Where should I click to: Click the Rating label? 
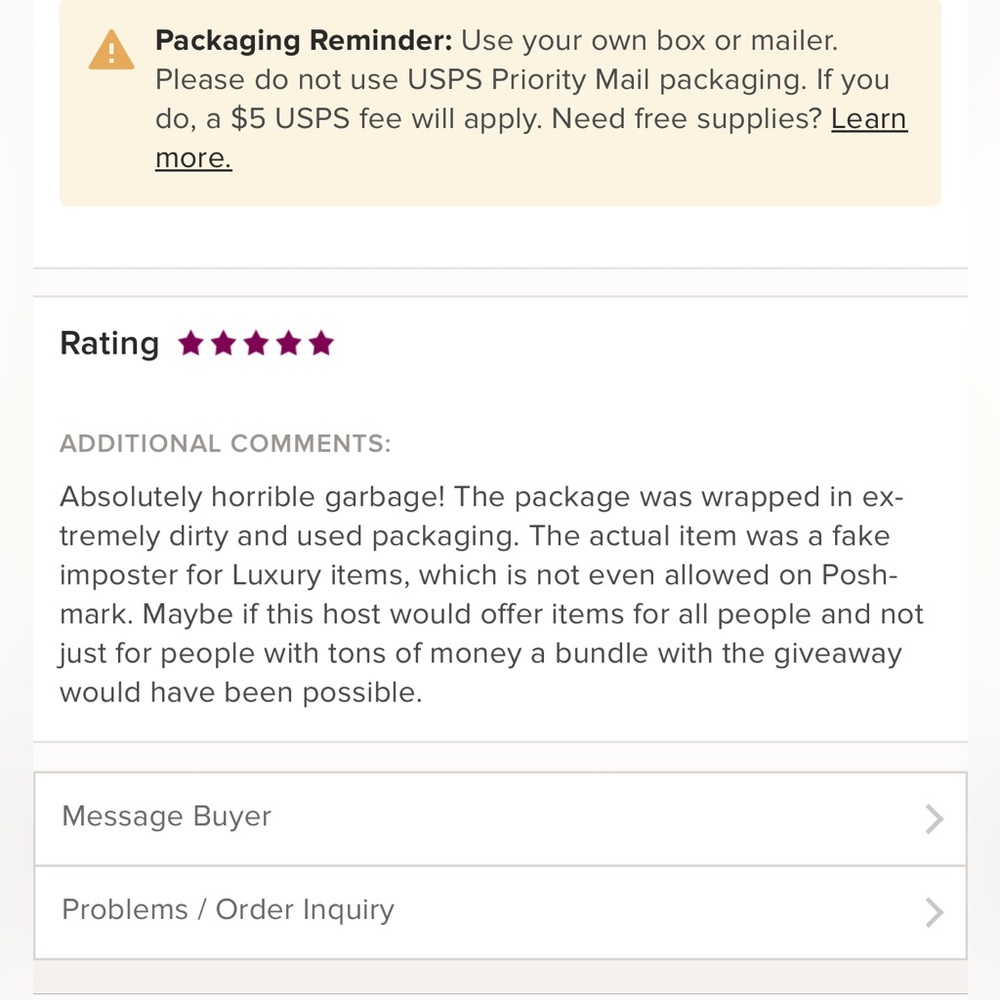[x=109, y=344]
